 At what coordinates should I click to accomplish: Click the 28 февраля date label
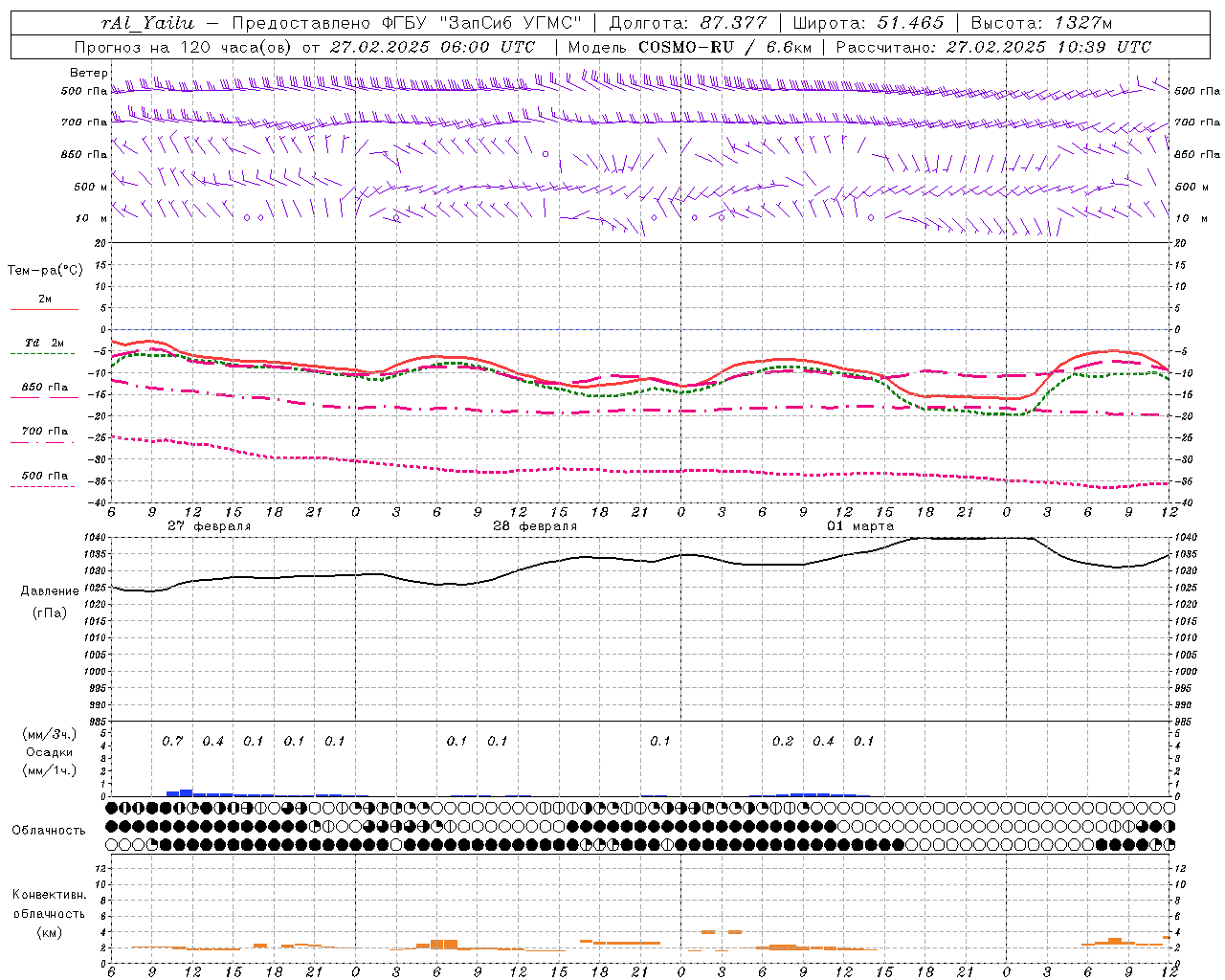[x=535, y=526]
